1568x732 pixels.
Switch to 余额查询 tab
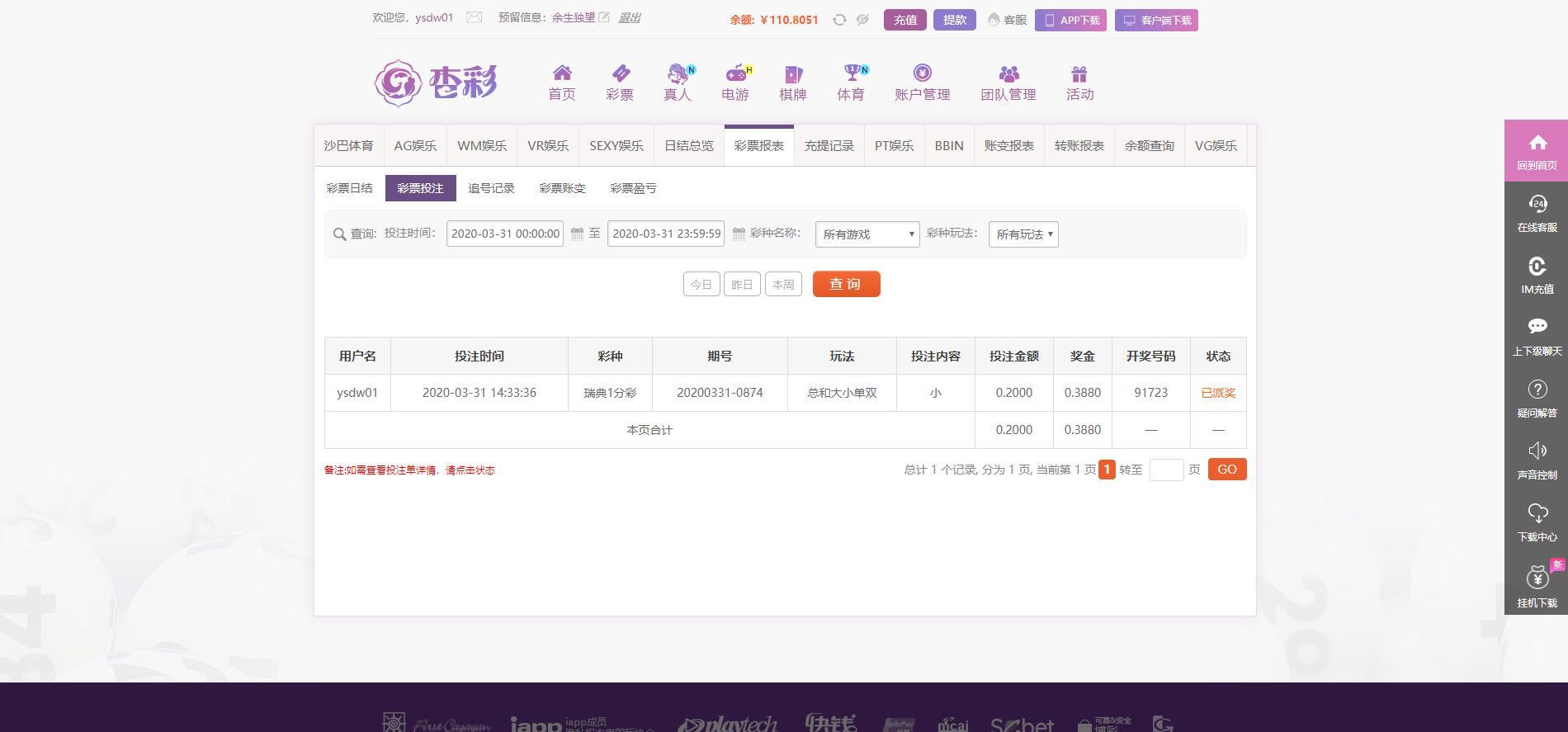click(1150, 145)
